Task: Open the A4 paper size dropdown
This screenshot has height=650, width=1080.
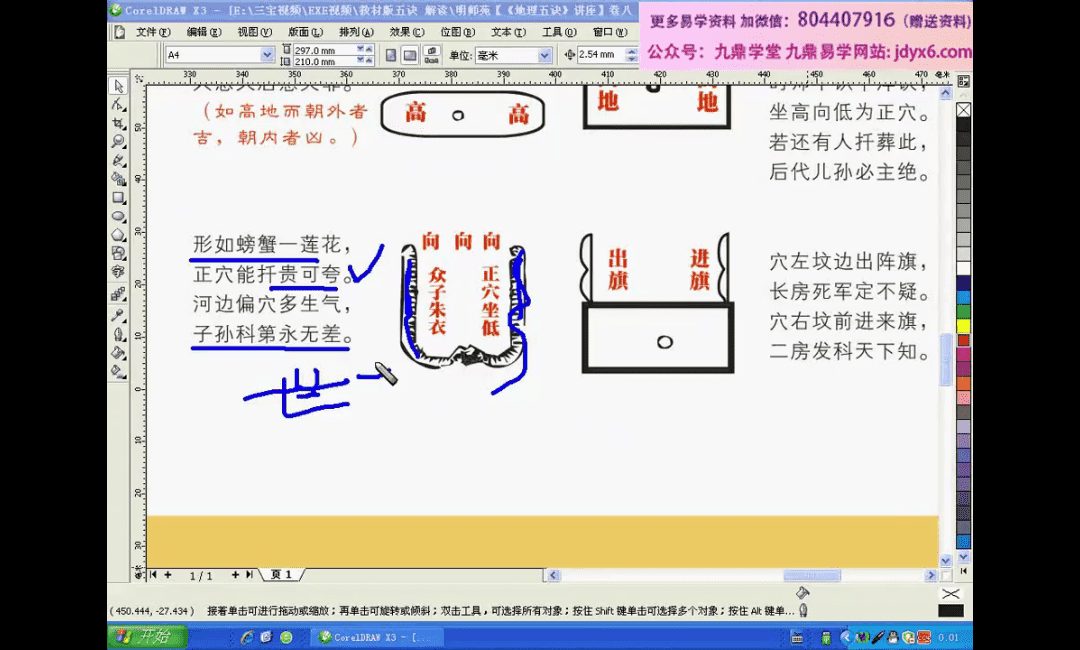Action: pyautogui.click(x=267, y=55)
